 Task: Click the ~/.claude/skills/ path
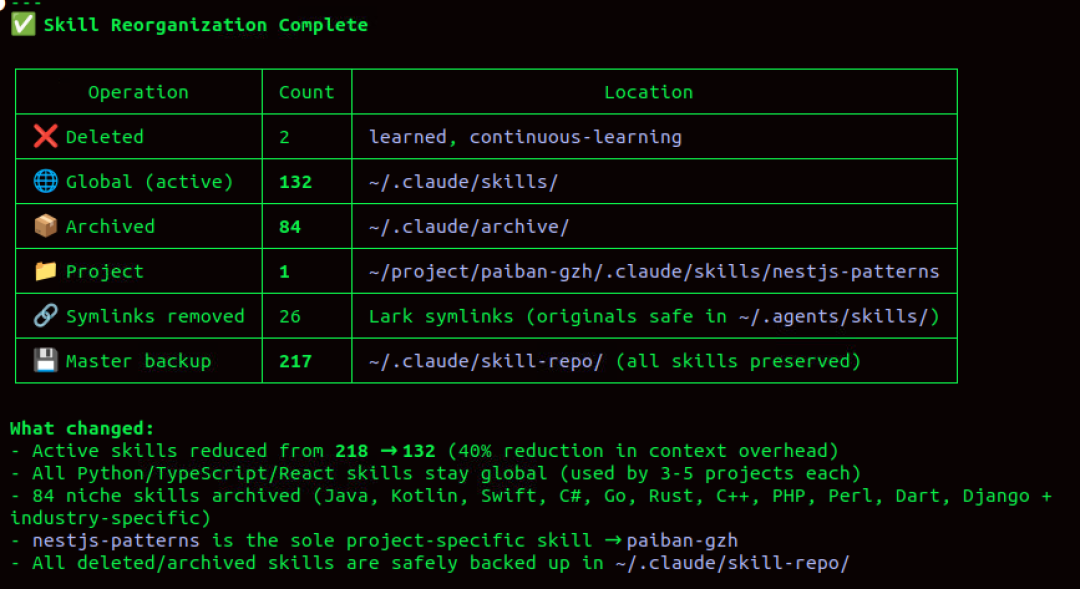click(464, 182)
